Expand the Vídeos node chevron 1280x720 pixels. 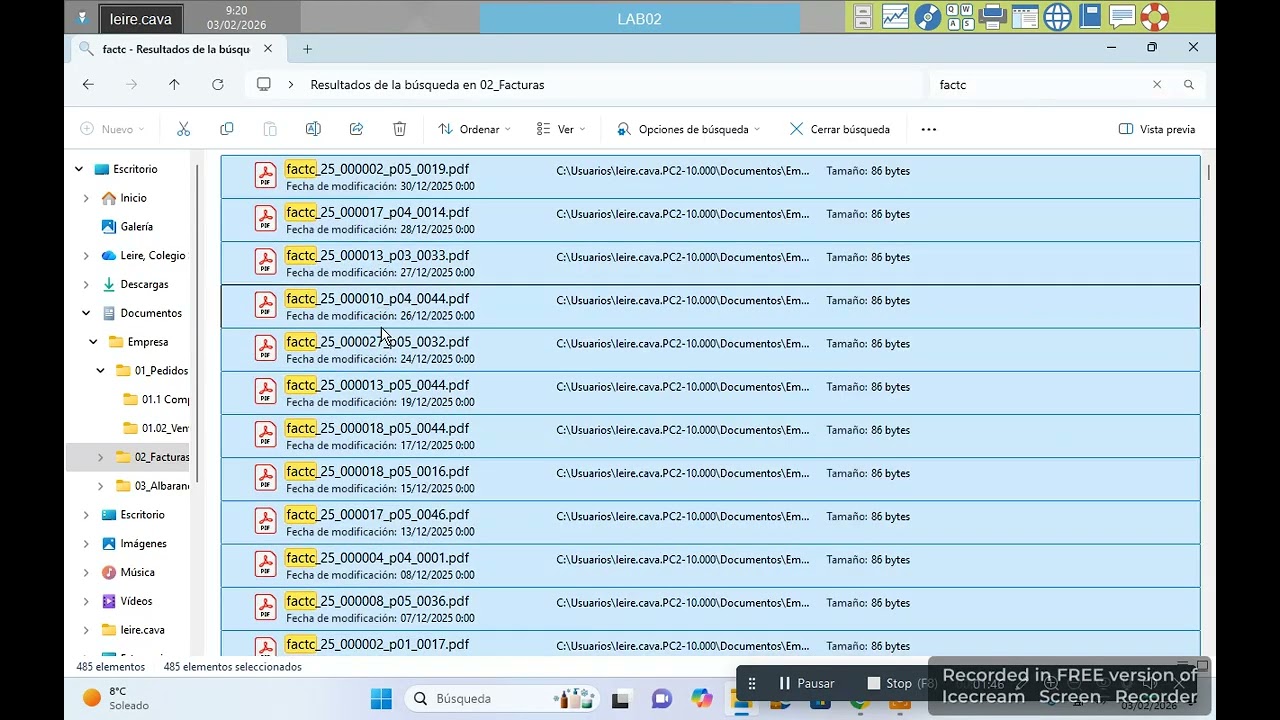pyautogui.click(x=86, y=601)
